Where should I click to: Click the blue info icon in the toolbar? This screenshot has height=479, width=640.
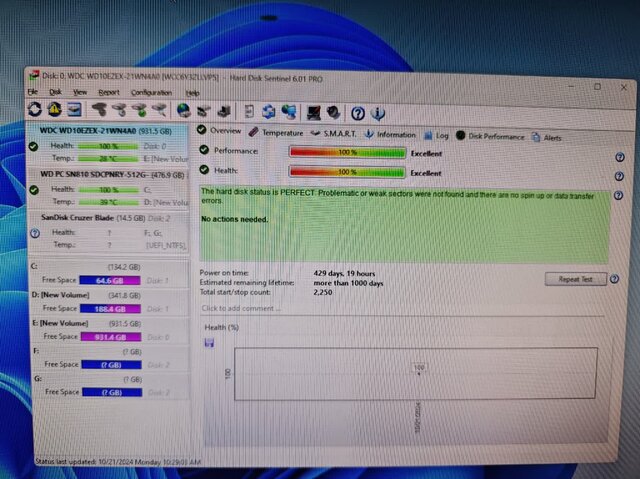pyautogui.click(x=378, y=112)
